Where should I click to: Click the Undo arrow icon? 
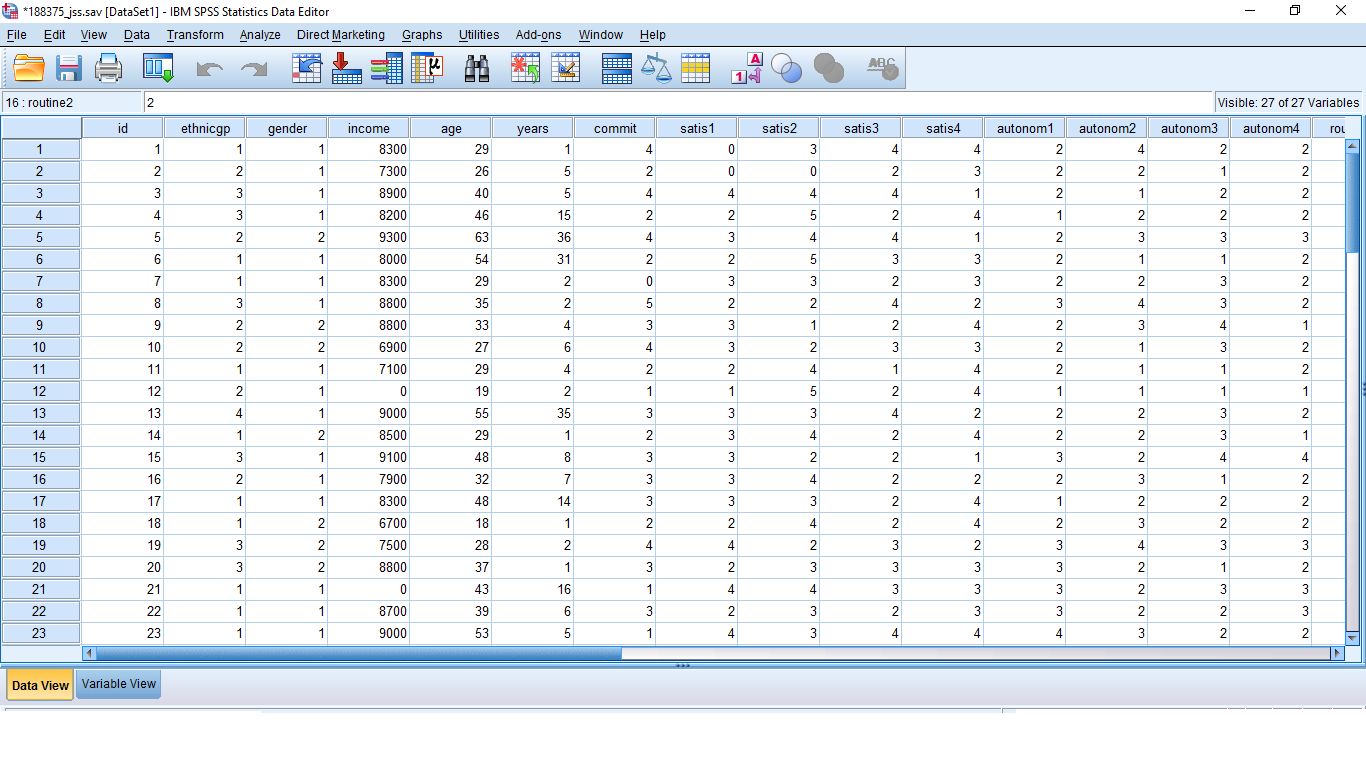210,69
